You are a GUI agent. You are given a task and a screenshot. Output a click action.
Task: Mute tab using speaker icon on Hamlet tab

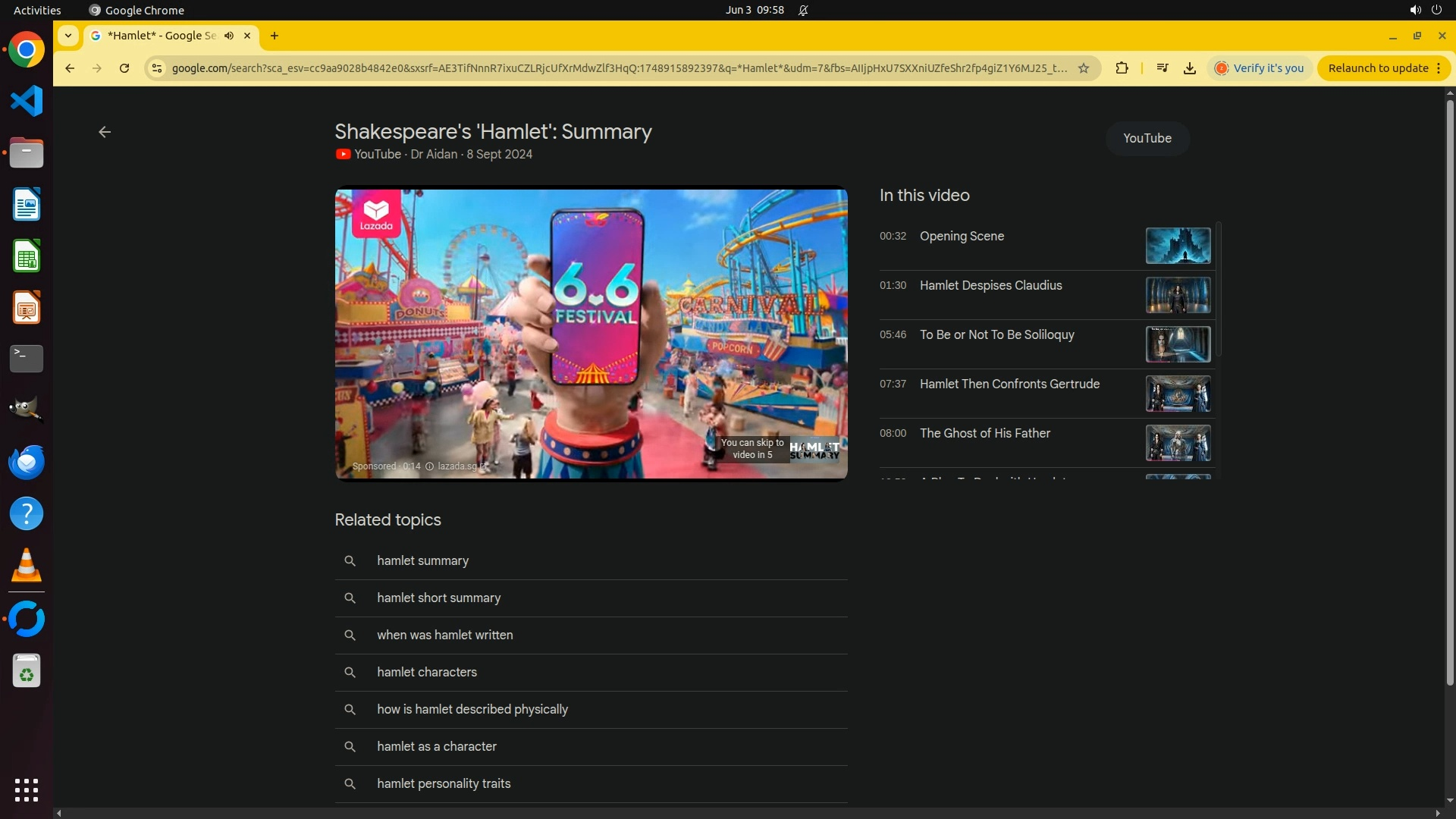(x=229, y=36)
